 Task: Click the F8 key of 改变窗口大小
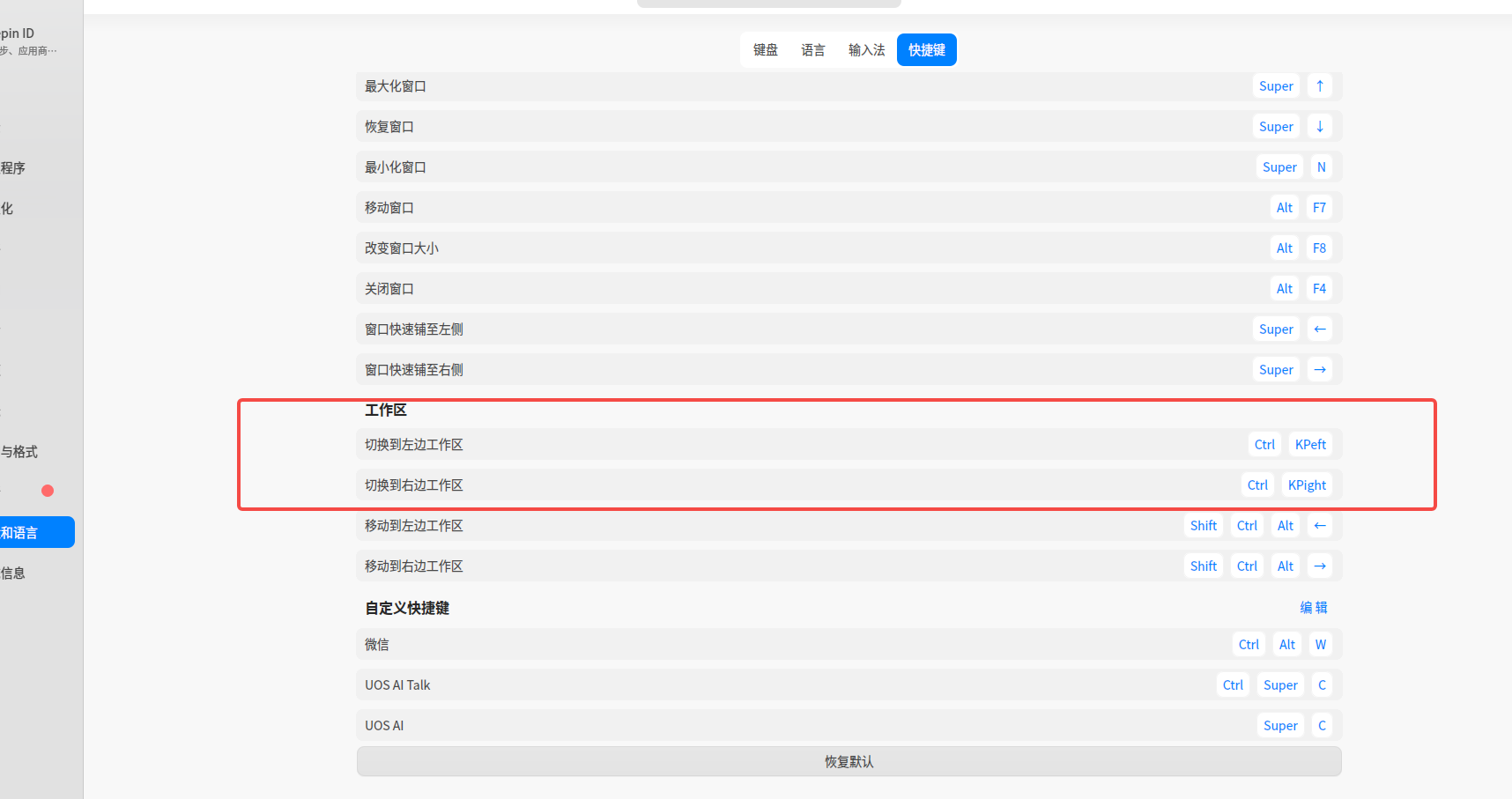[x=1319, y=248]
